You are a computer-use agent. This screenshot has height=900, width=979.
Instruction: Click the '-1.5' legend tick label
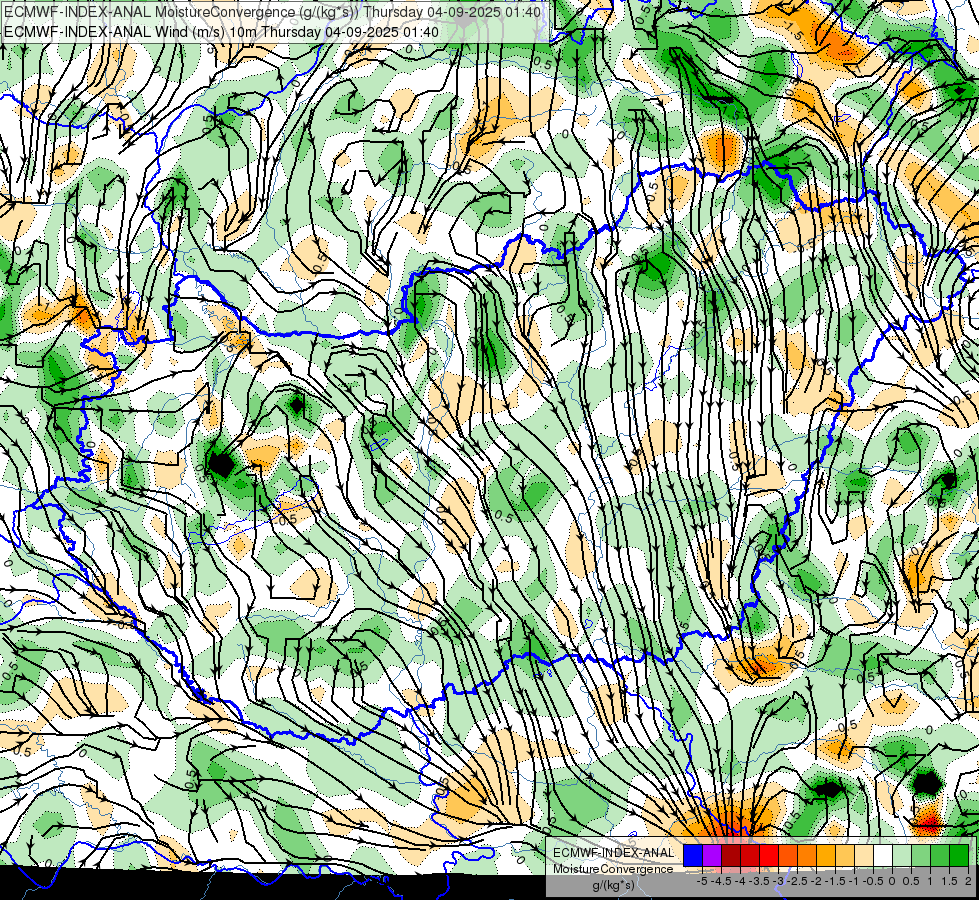[837, 881]
